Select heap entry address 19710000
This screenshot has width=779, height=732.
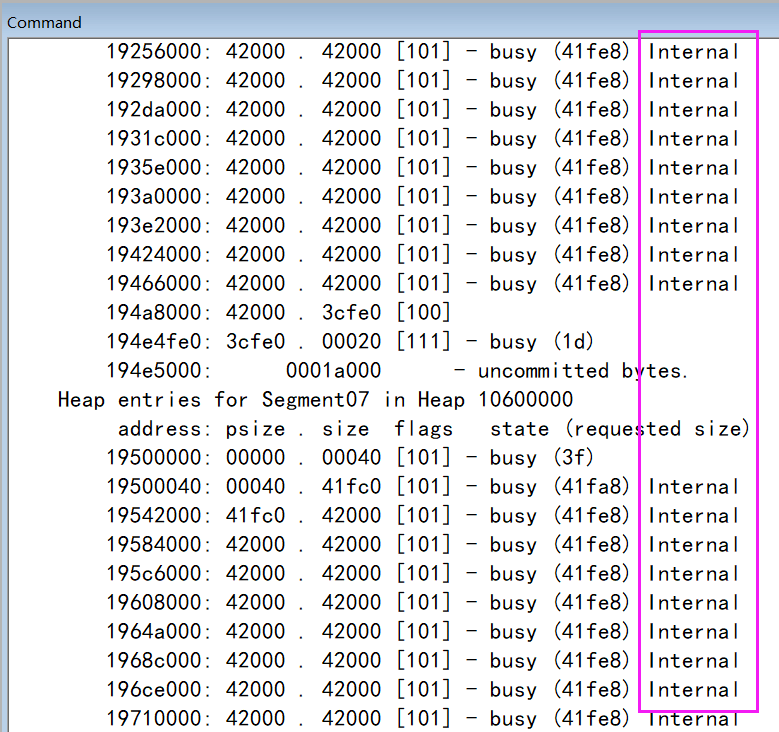(158, 718)
